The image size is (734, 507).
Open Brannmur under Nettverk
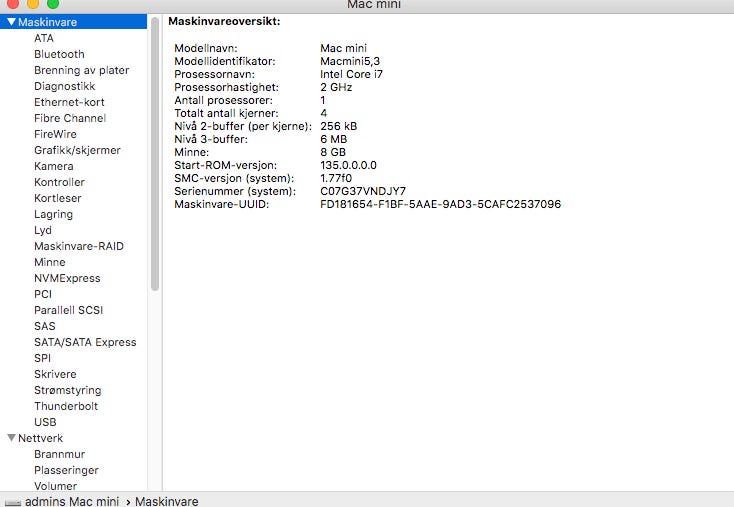[59, 454]
